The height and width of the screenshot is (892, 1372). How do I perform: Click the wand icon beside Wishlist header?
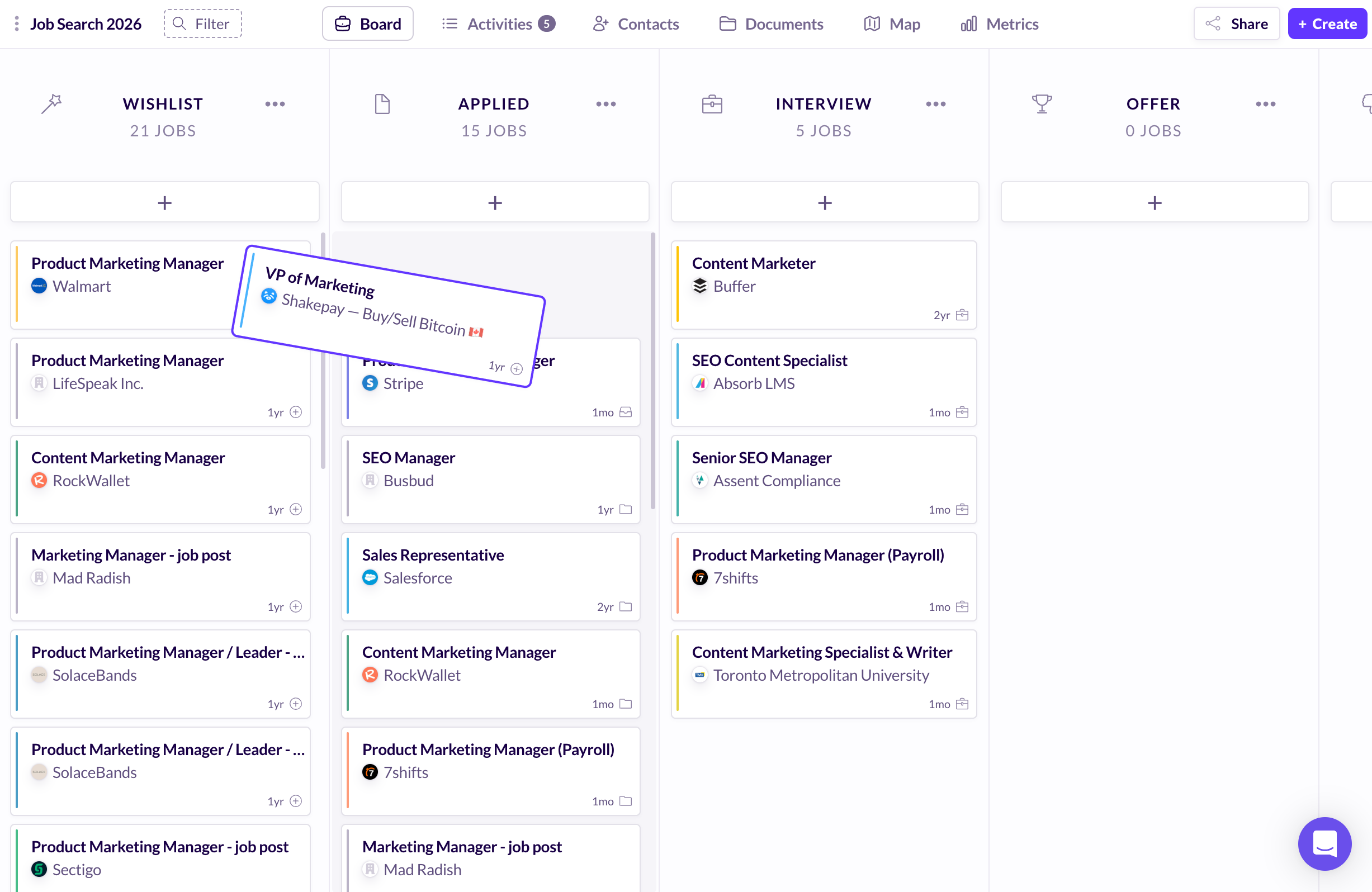tap(51, 105)
